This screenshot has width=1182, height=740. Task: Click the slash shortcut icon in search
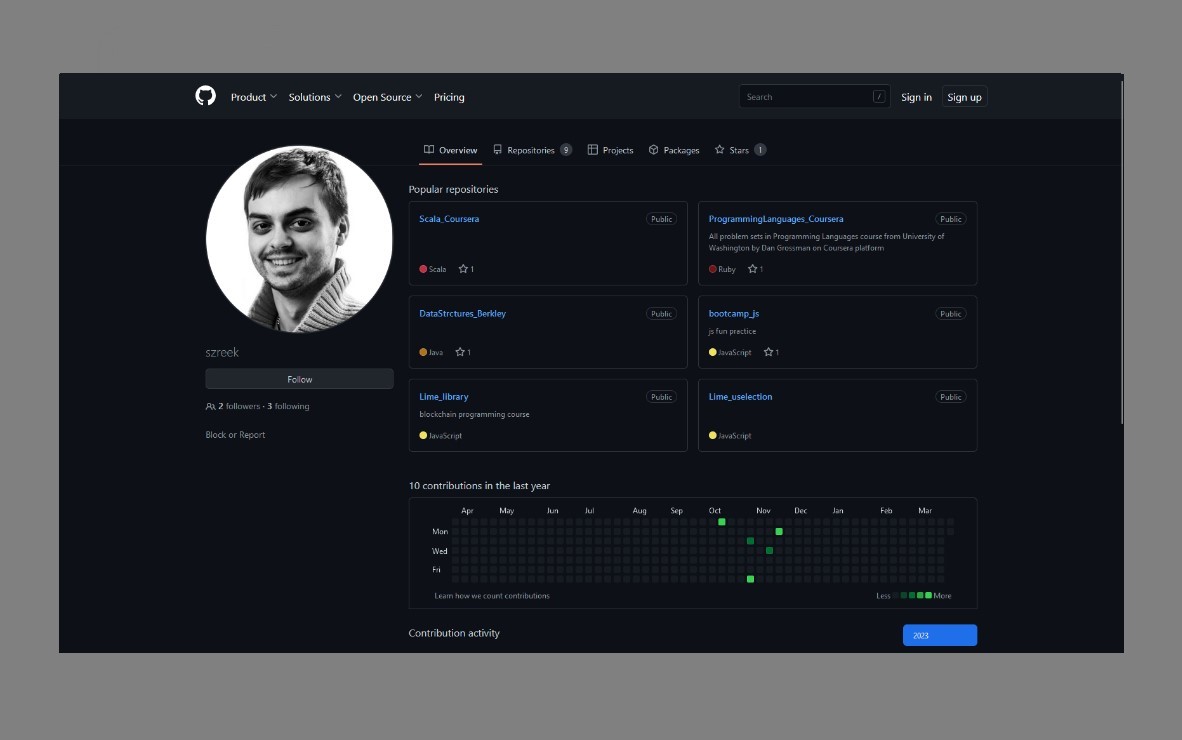(879, 97)
